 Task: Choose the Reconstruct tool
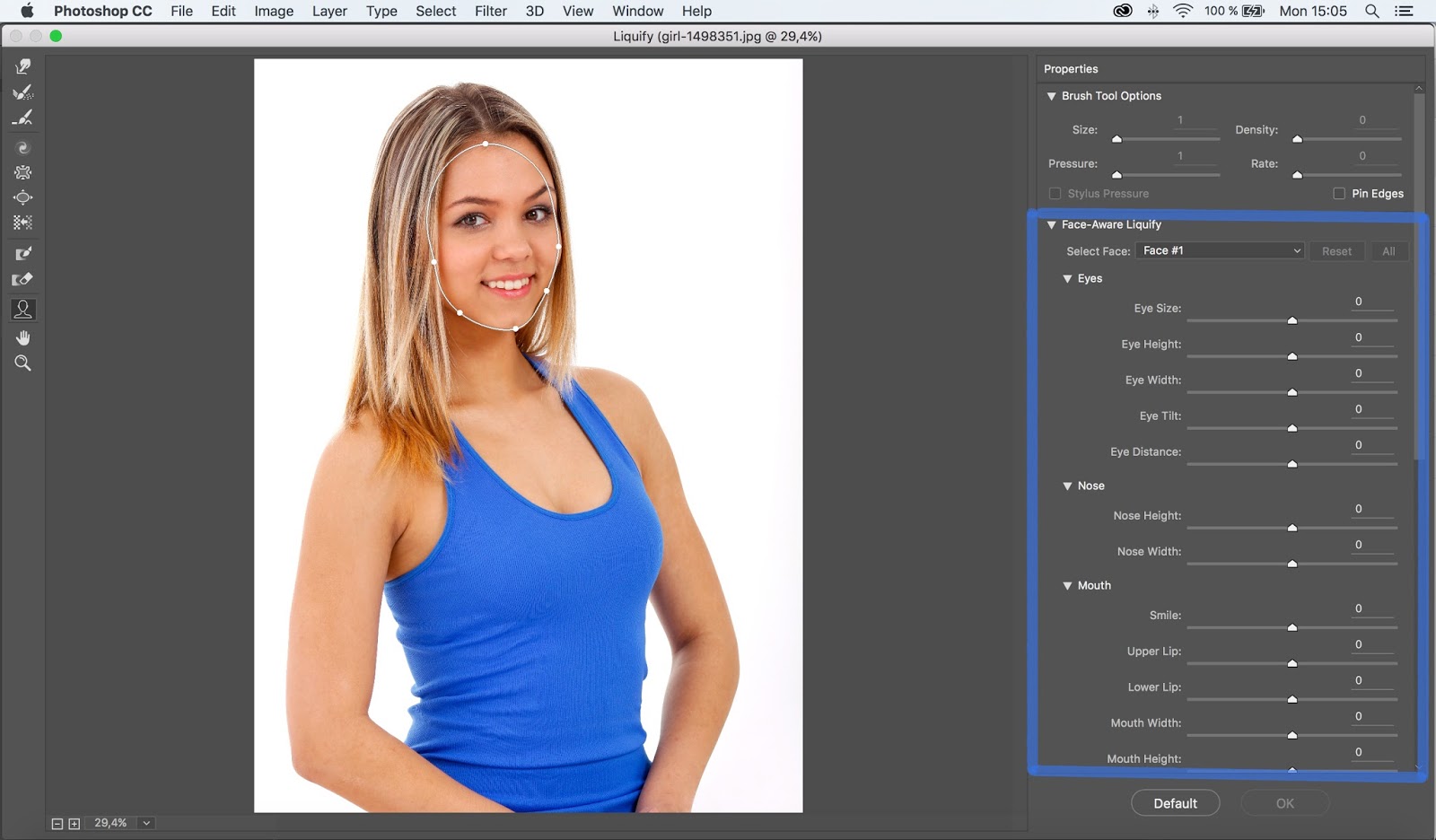[x=22, y=92]
